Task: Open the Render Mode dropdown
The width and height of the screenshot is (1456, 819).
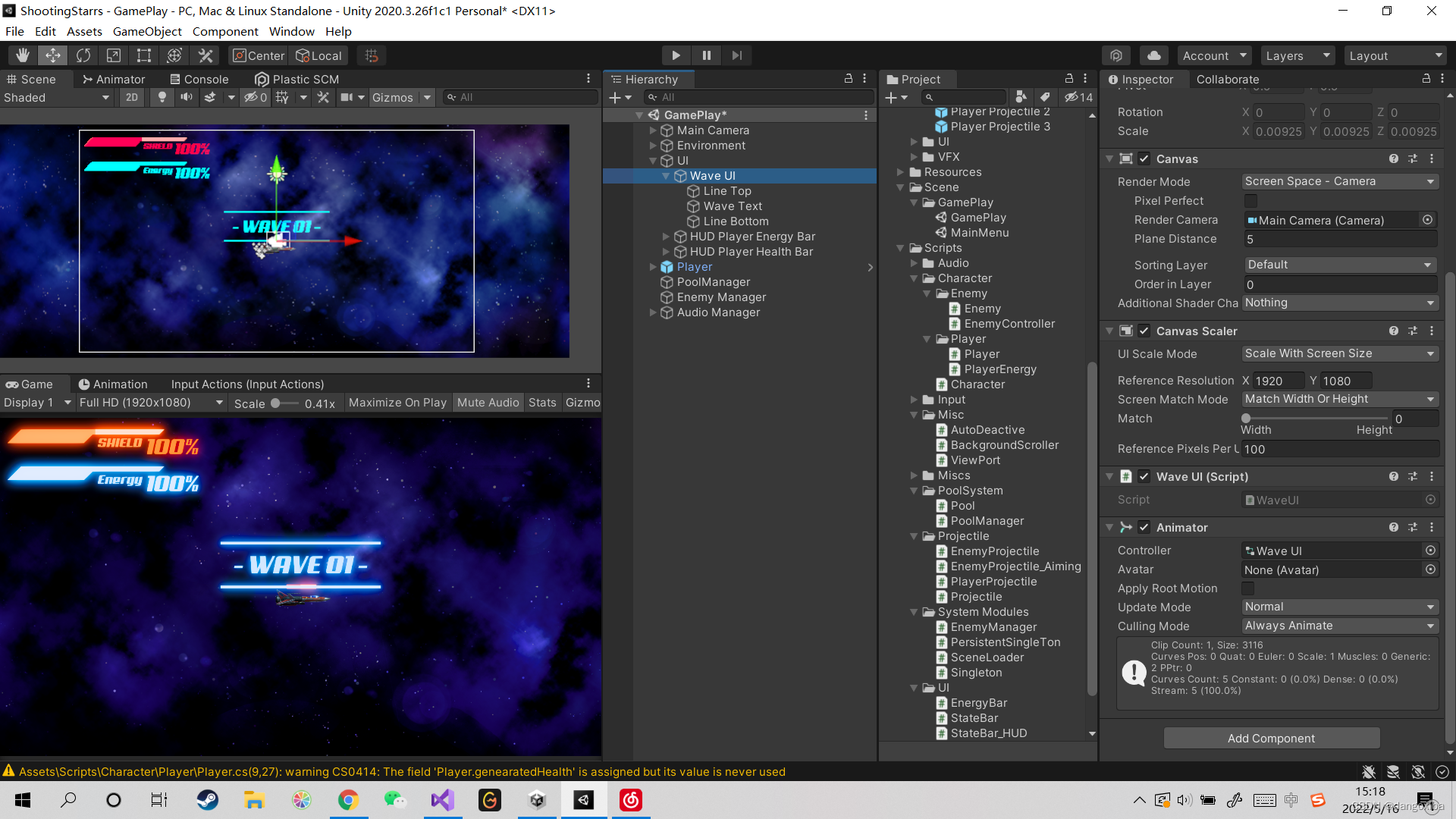Action: (1339, 181)
